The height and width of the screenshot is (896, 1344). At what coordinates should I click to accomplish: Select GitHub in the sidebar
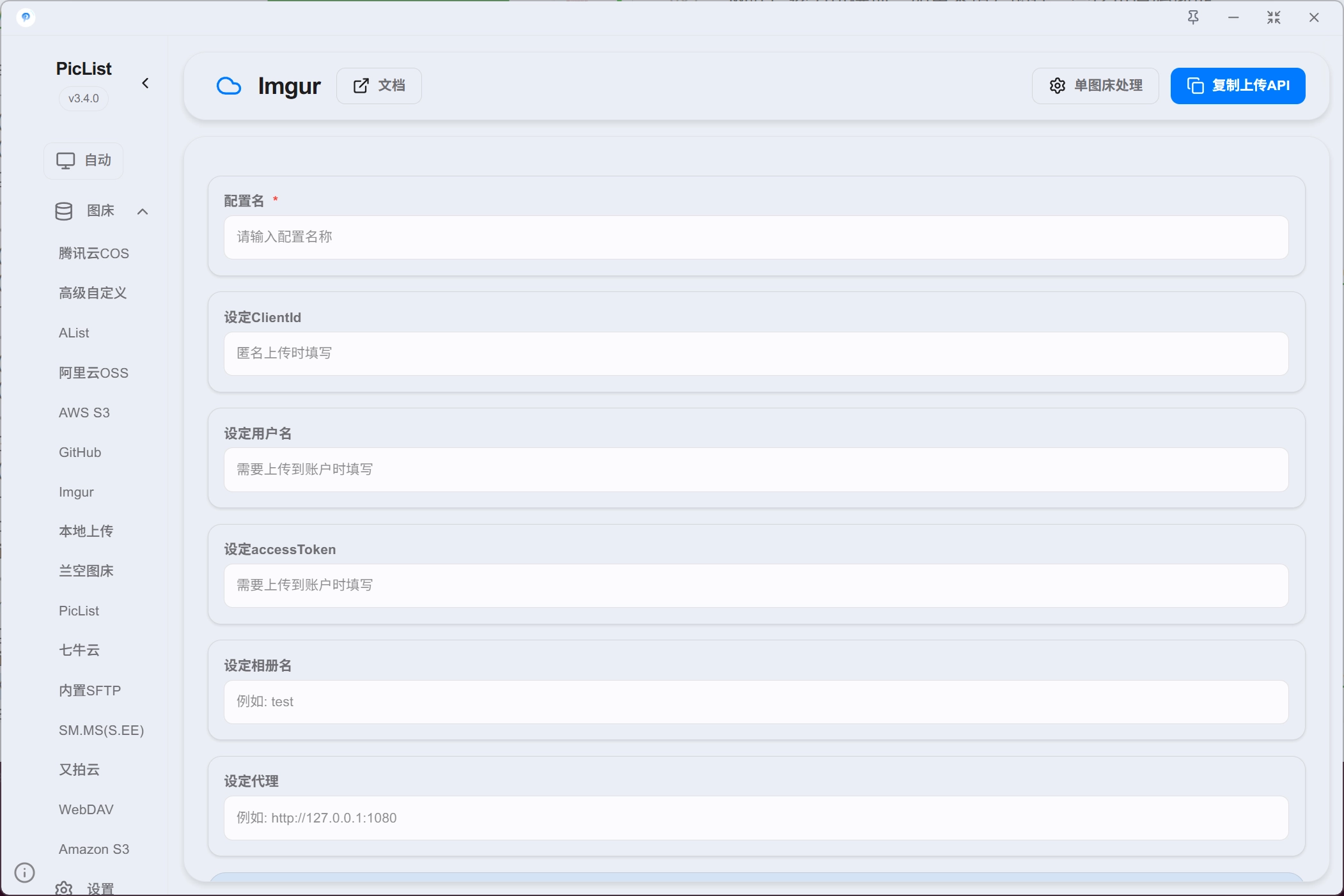[x=80, y=452]
